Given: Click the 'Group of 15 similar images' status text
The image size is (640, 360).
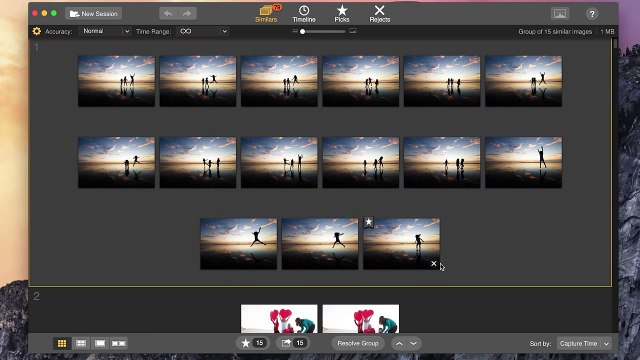Looking at the screenshot, I should point(555,31).
